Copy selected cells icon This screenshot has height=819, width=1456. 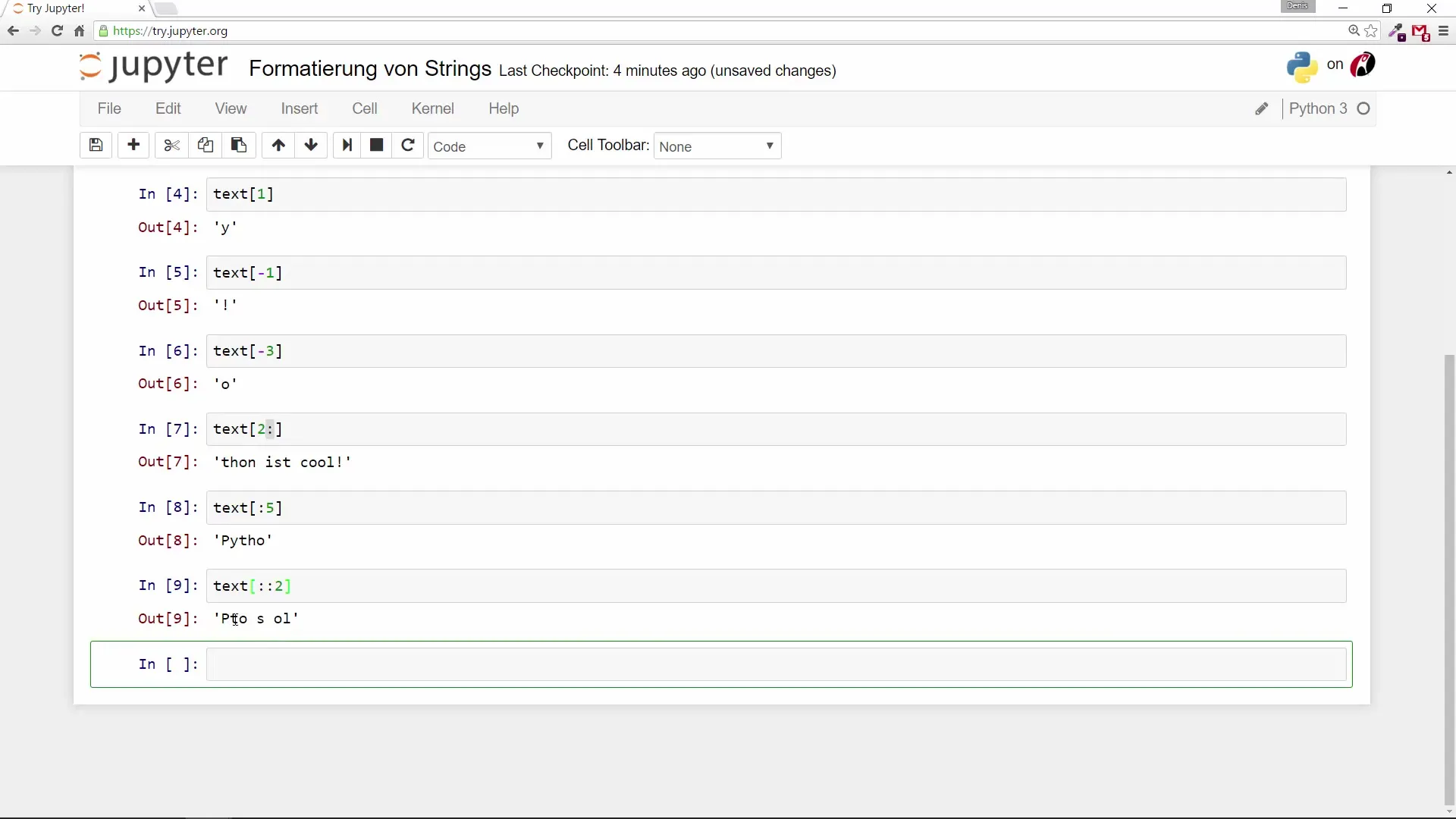tap(205, 146)
